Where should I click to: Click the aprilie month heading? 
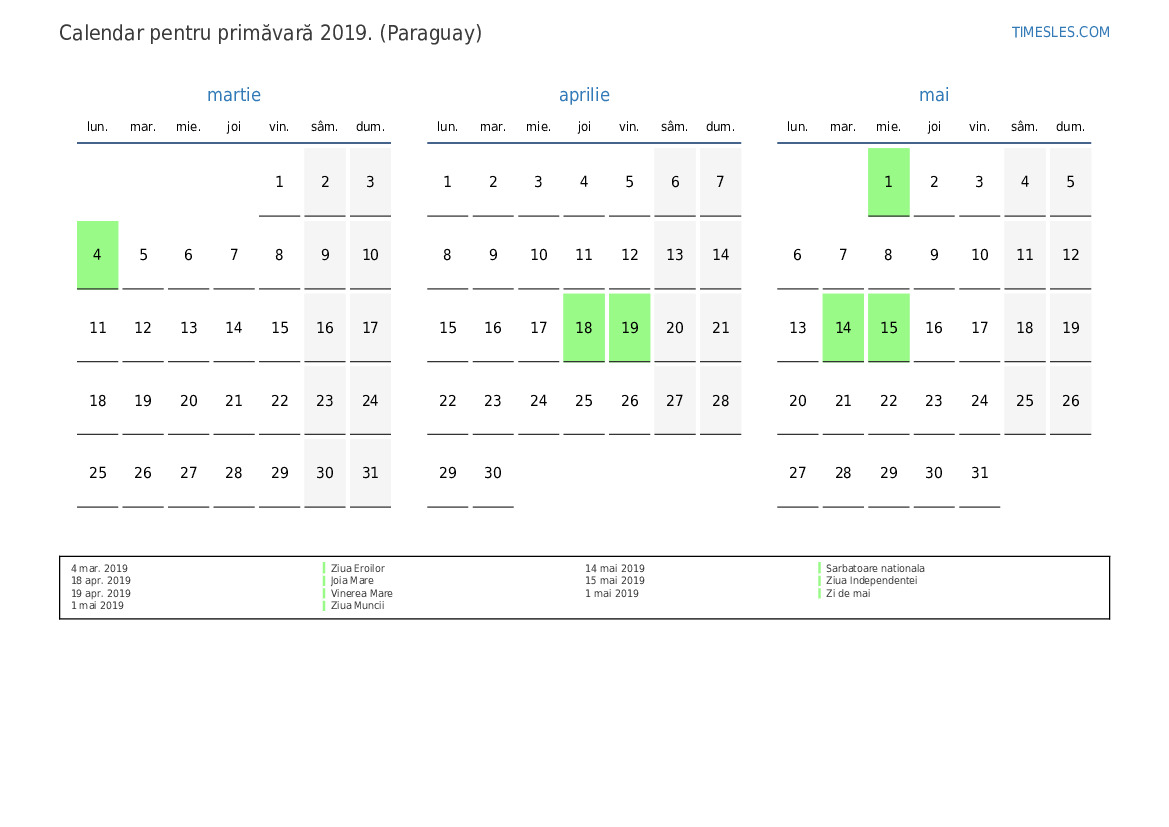coord(584,95)
